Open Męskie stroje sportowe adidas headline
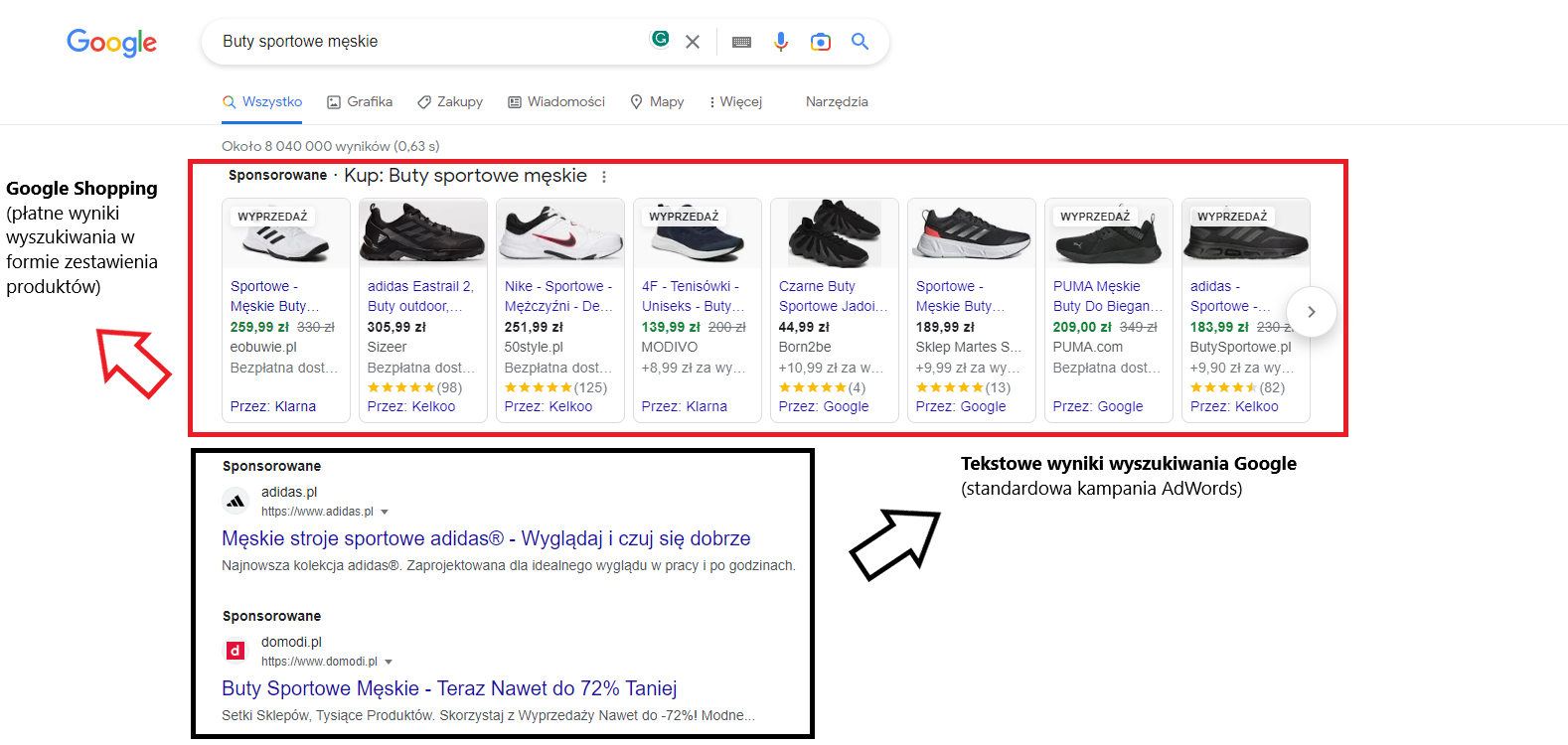The image size is (1568, 745). (x=486, y=538)
